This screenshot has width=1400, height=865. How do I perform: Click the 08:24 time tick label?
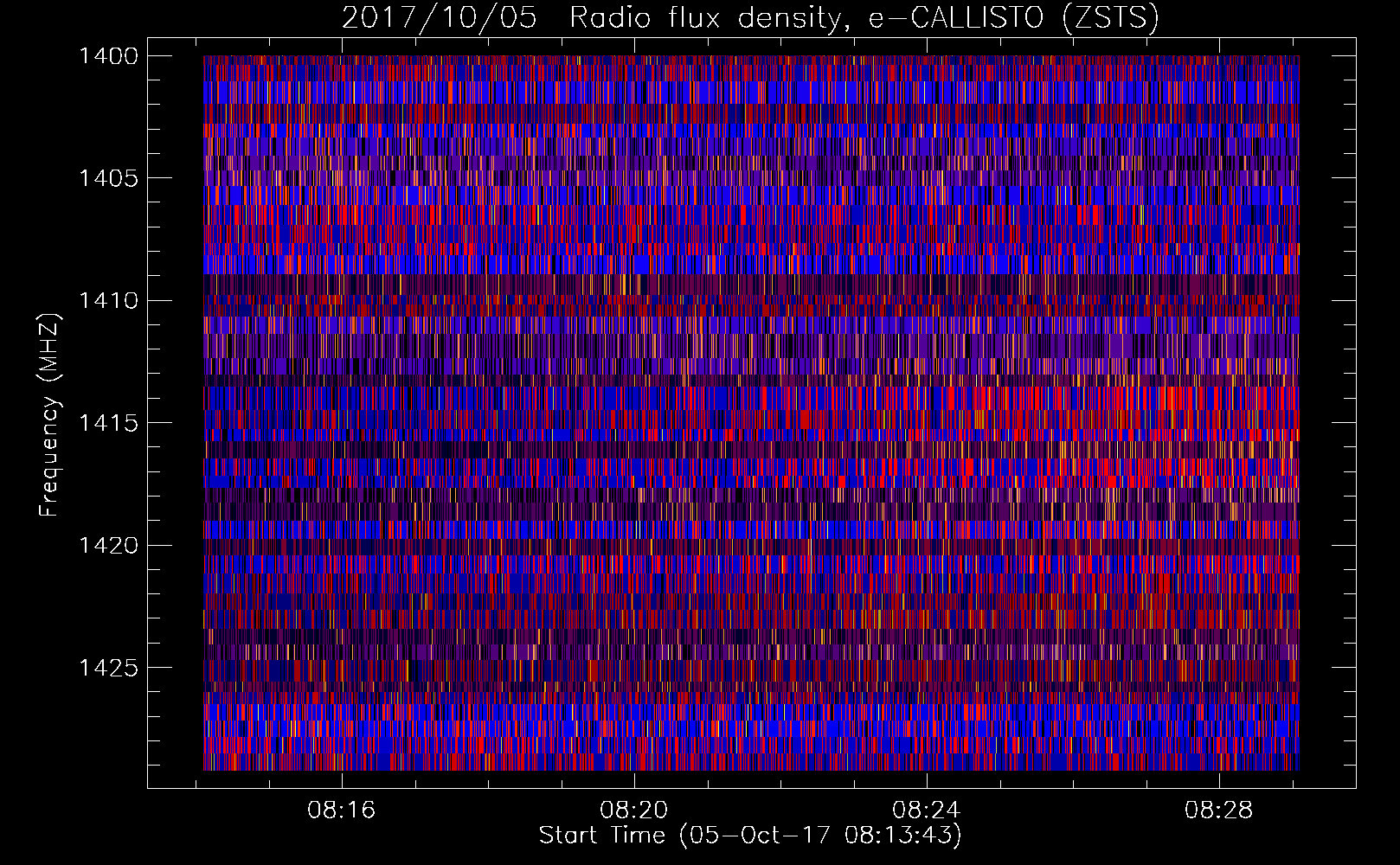[x=927, y=811]
